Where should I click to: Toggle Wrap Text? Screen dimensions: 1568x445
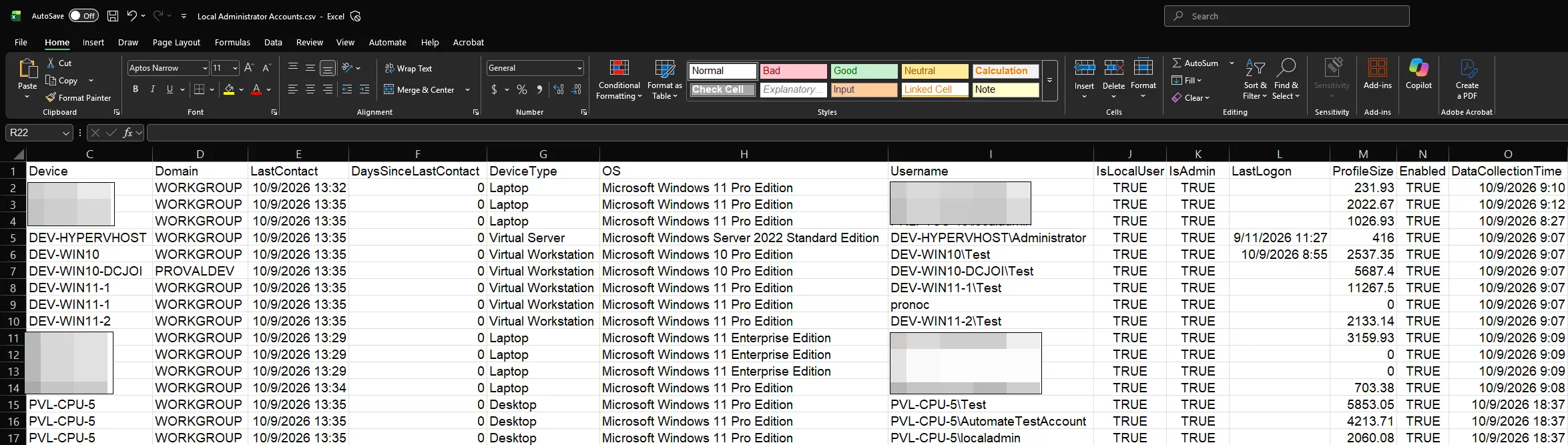click(408, 68)
